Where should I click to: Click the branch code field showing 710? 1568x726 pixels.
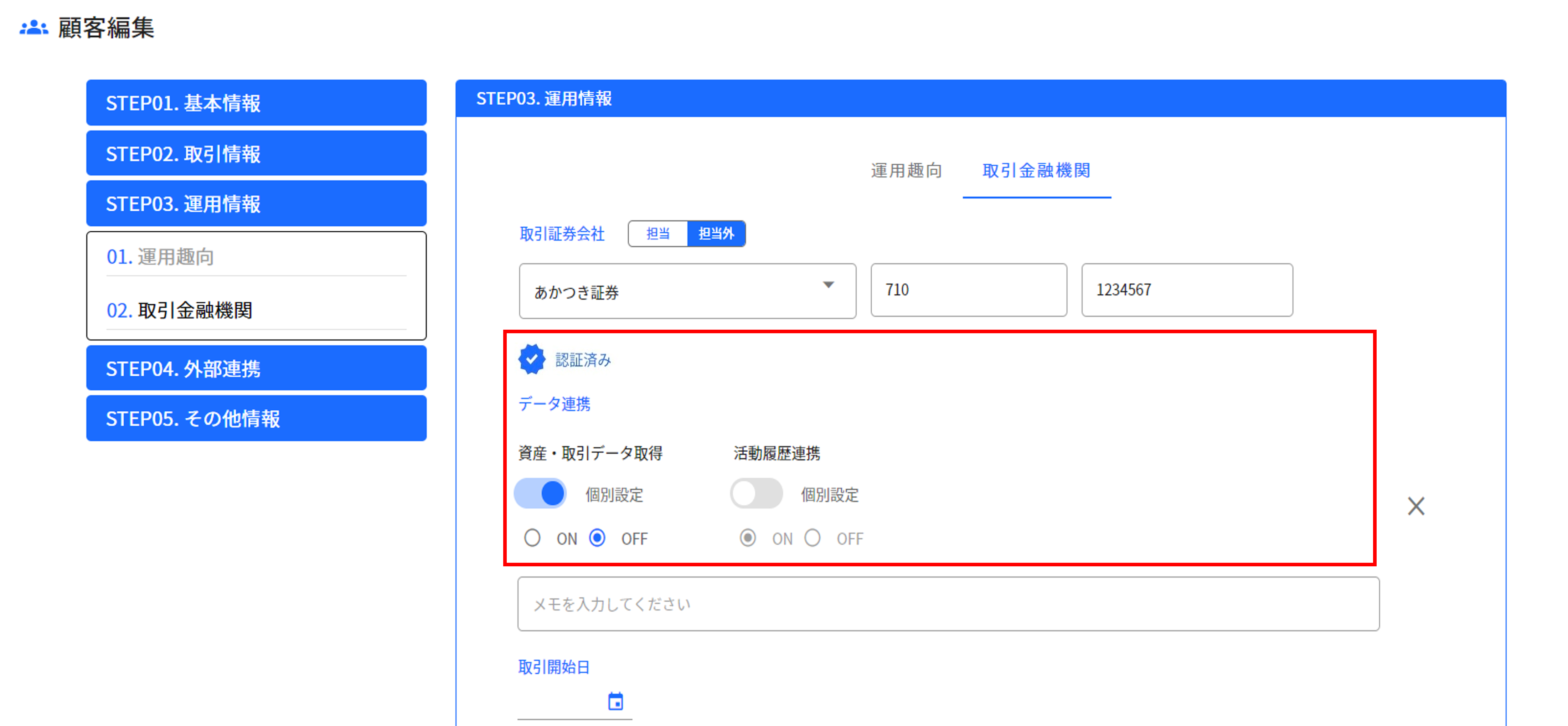click(x=968, y=290)
